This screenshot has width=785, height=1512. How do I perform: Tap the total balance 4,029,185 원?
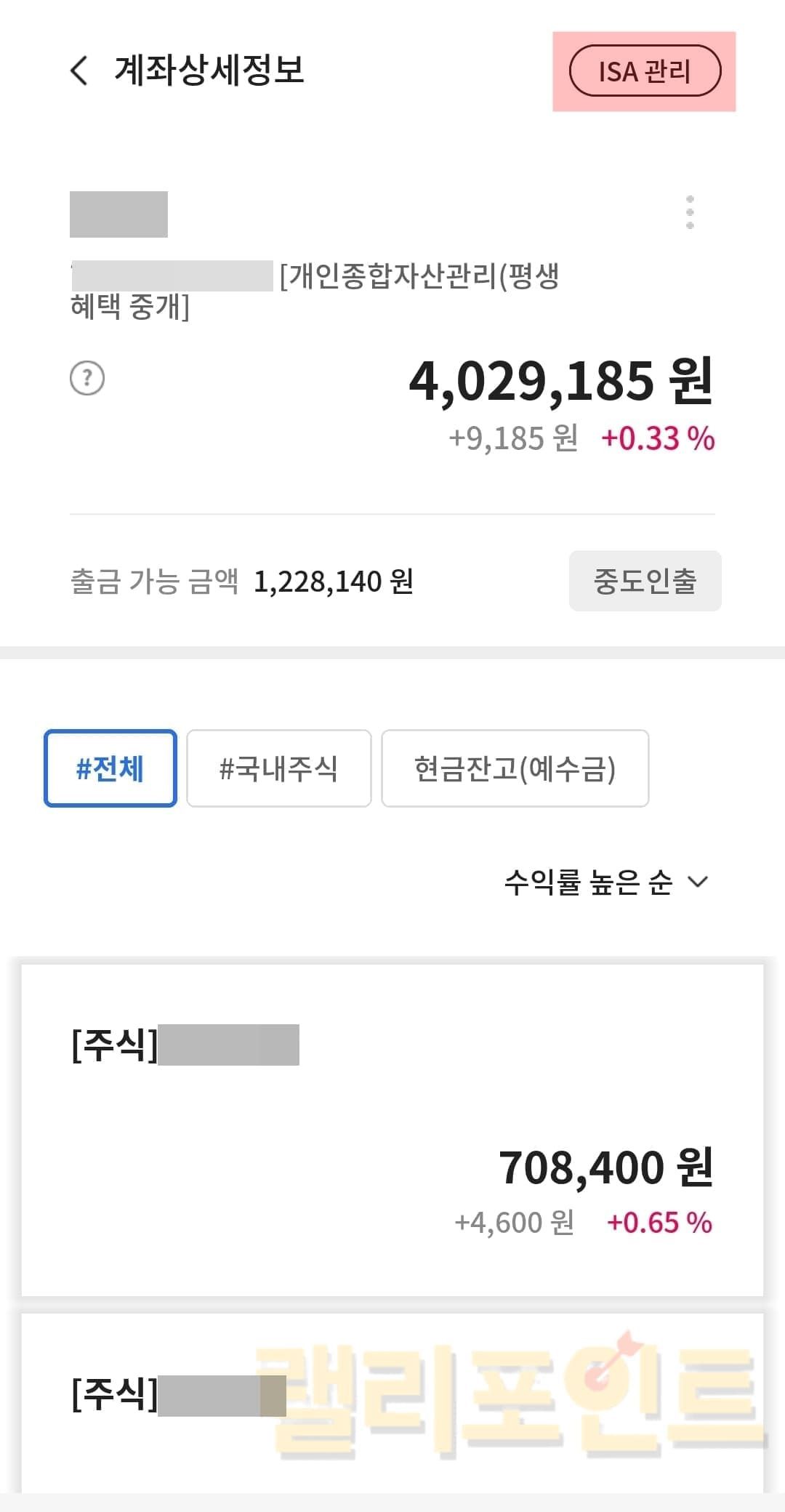[x=560, y=381]
